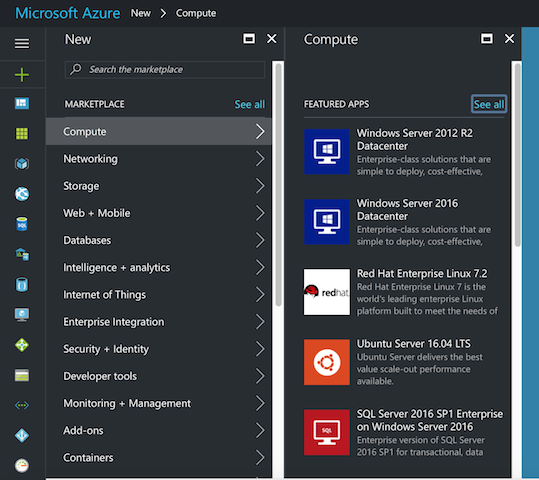
Task: Select the Web + Mobile marketplace item
Action: click(x=159, y=213)
